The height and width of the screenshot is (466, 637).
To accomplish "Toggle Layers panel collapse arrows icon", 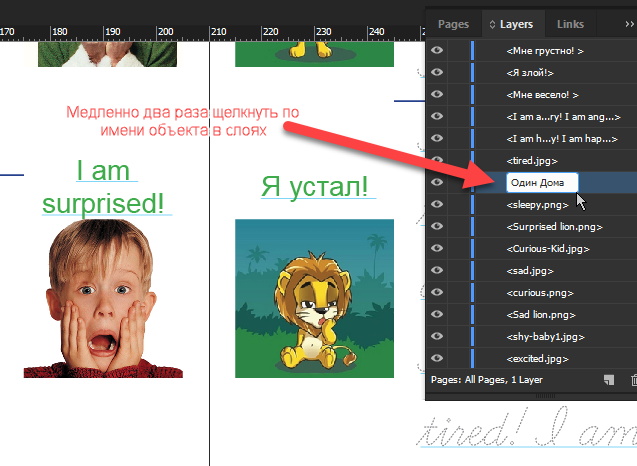I will coord(492,24).
